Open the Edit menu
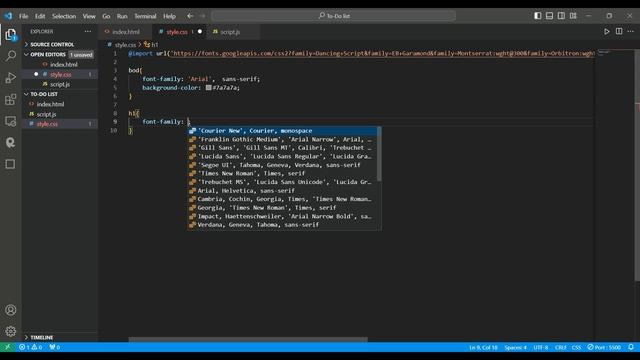This screenshot has height=360, width=640. [x=40, y=16]
